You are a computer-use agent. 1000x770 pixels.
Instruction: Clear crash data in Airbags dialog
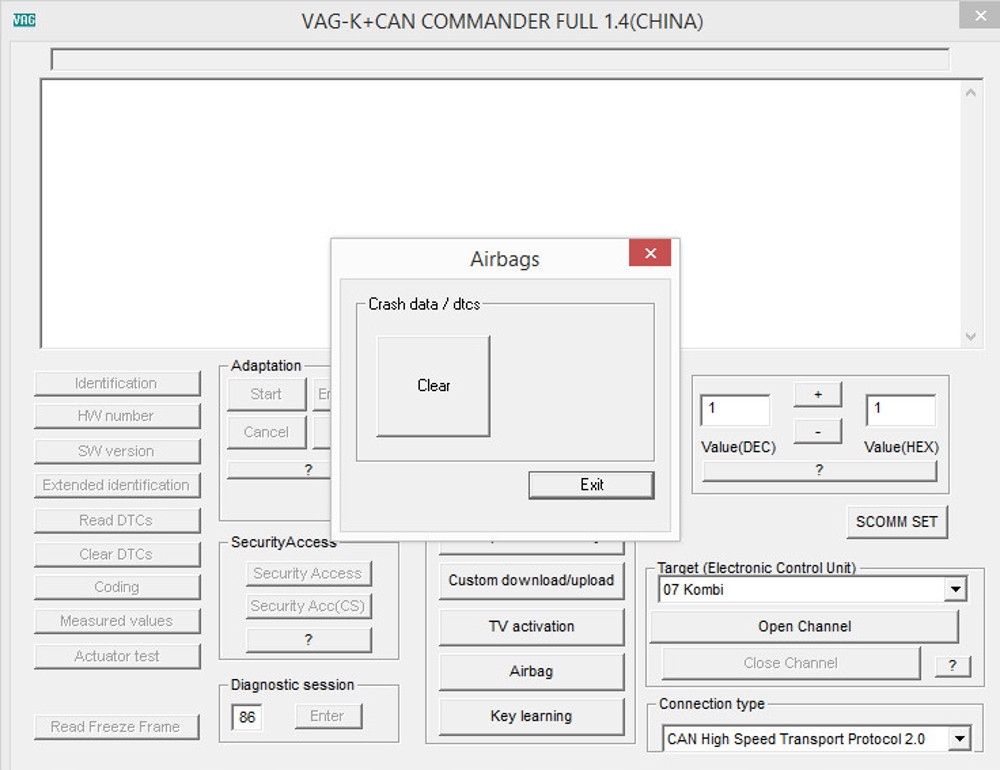434,386
